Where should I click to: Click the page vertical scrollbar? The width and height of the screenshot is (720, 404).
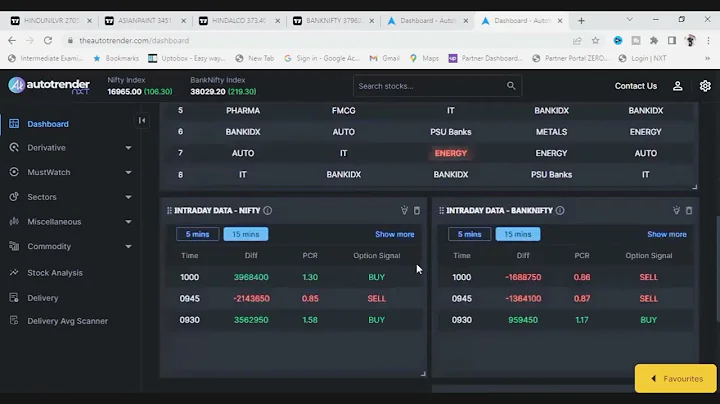point(717,269)
